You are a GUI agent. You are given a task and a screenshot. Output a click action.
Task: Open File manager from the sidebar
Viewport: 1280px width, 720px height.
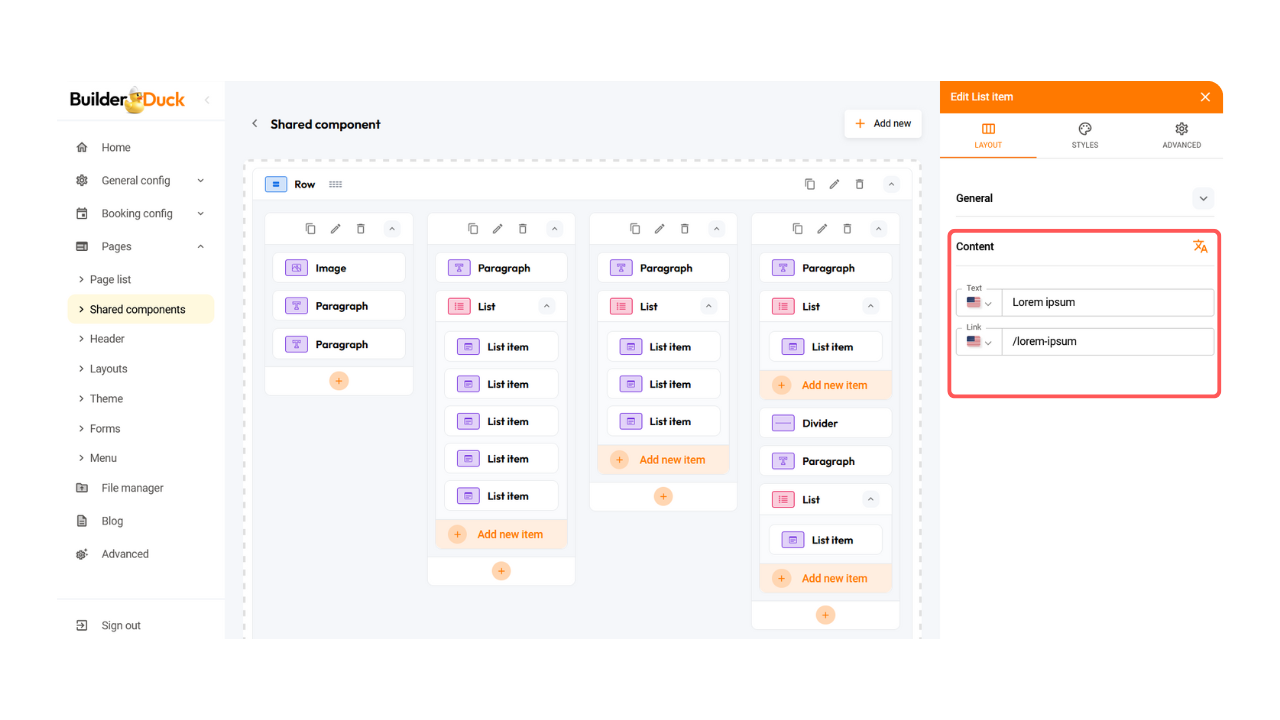132,488
